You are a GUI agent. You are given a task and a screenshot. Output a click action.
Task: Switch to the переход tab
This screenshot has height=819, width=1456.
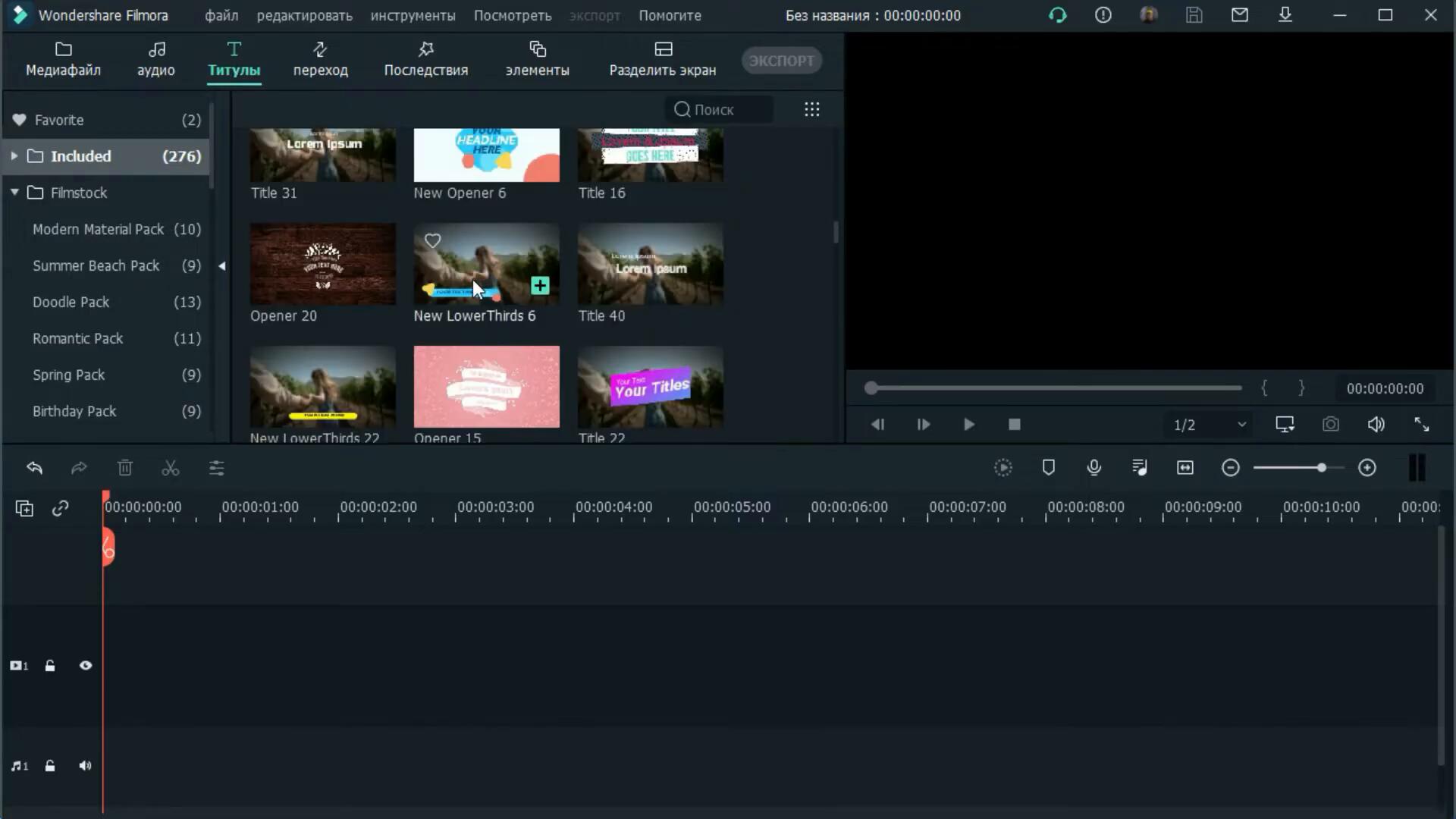pyautogui.click(x=320, y=59)
